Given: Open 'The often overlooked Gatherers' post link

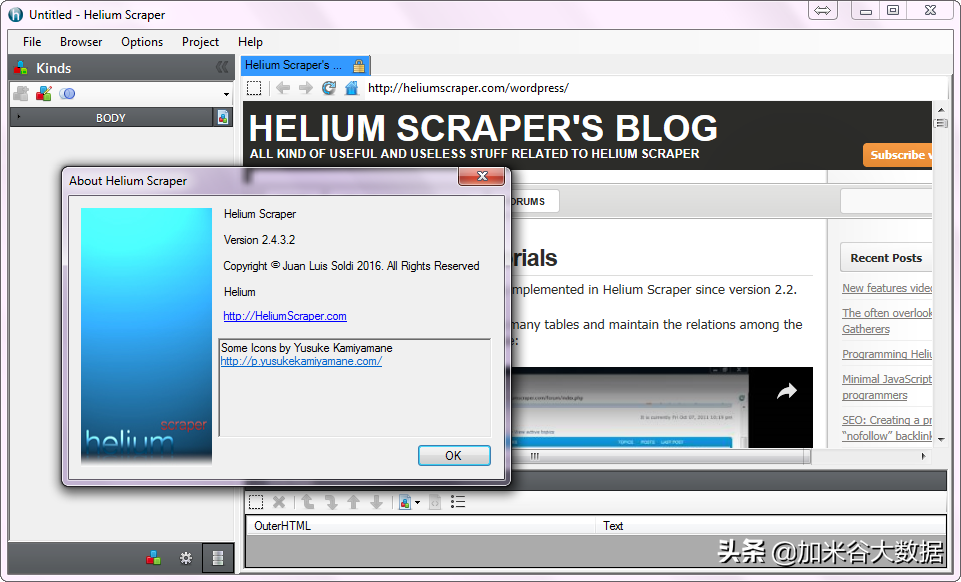Looking at the screenshot, I should coord(887,320).
